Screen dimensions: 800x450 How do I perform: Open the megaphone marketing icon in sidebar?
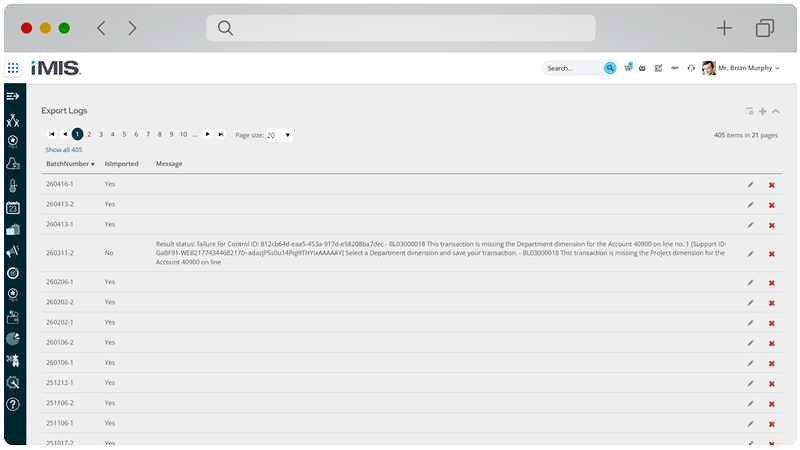[x=13, y=251]
